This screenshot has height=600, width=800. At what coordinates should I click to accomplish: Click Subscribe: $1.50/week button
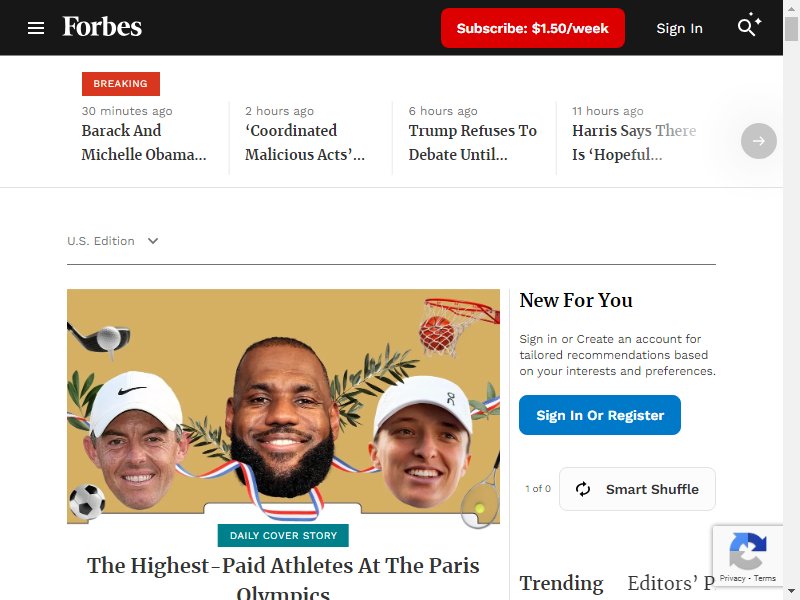pos(533,28)
